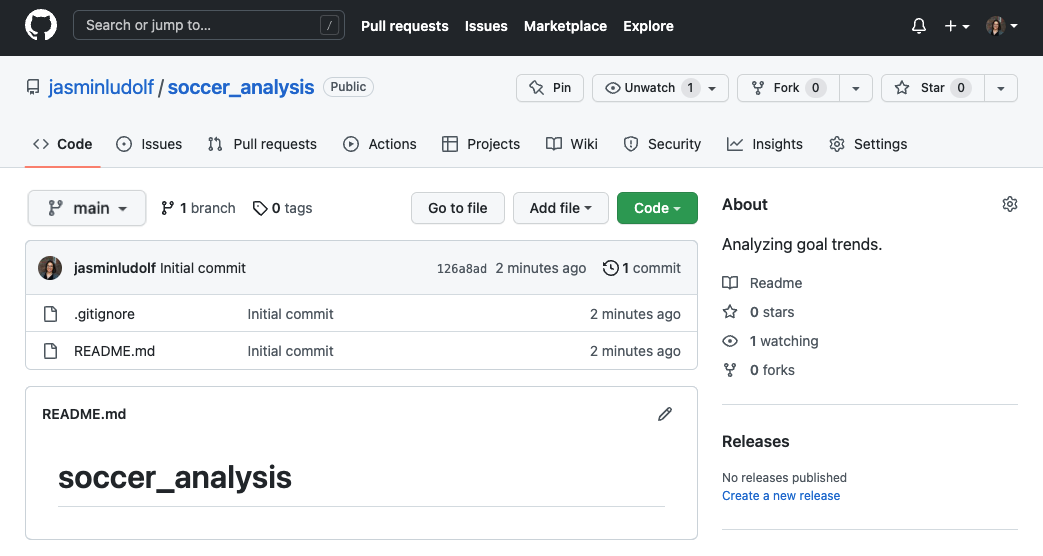
Task: Switch to the Security tab
Action: click(x=662, y=144)
